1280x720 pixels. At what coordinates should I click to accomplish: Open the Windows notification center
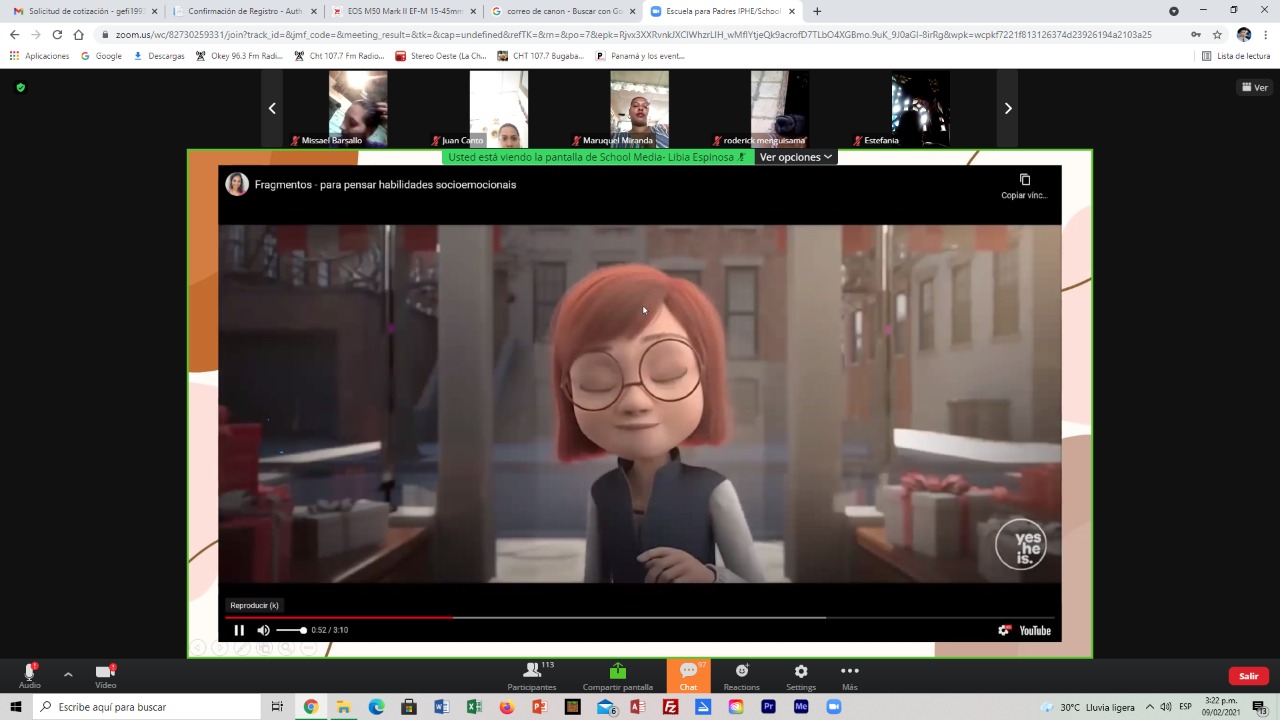(x=1260, y=707)
